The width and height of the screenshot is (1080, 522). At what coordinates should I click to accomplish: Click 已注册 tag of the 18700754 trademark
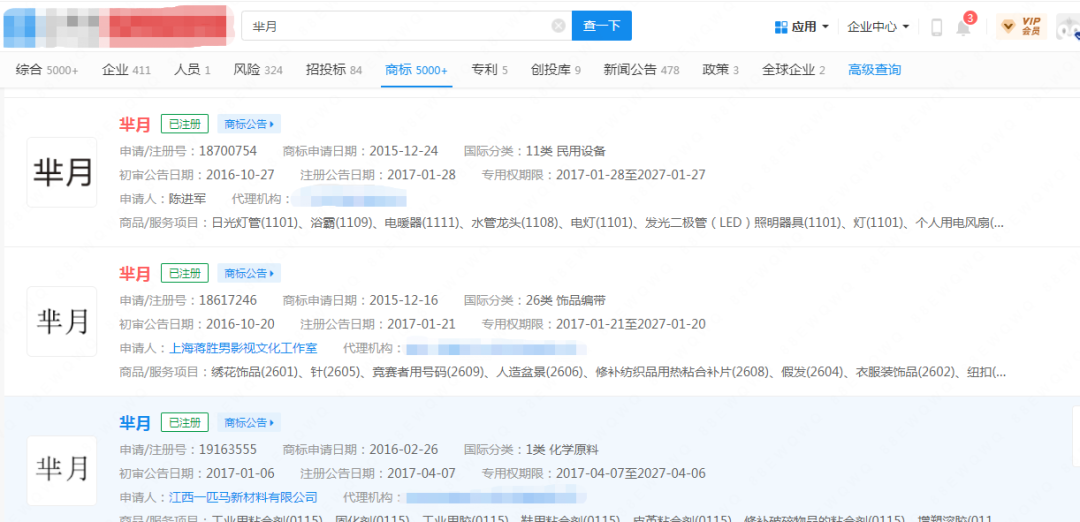click(x=185, y=125)
